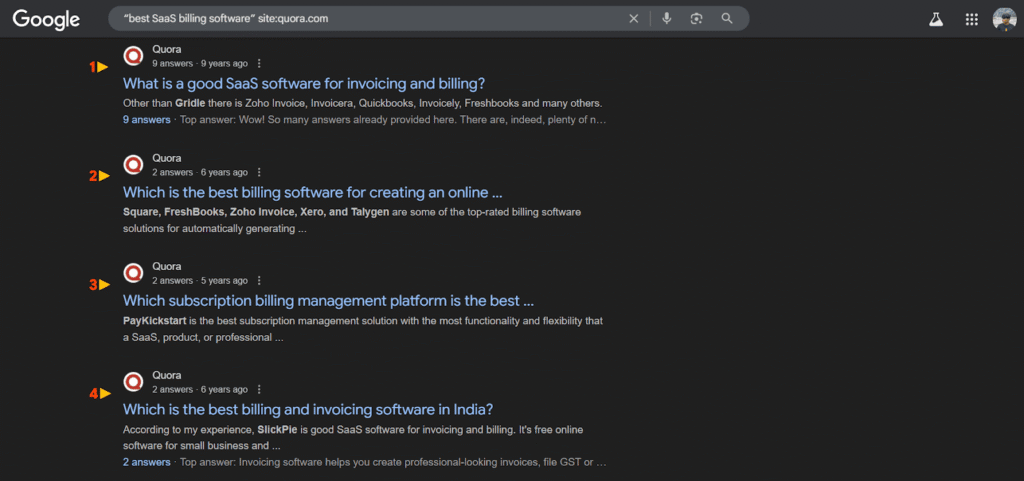Click "9 answers" link under first result
The height and width of the screenshot is (481, 1024).
(x=146, y=120)
